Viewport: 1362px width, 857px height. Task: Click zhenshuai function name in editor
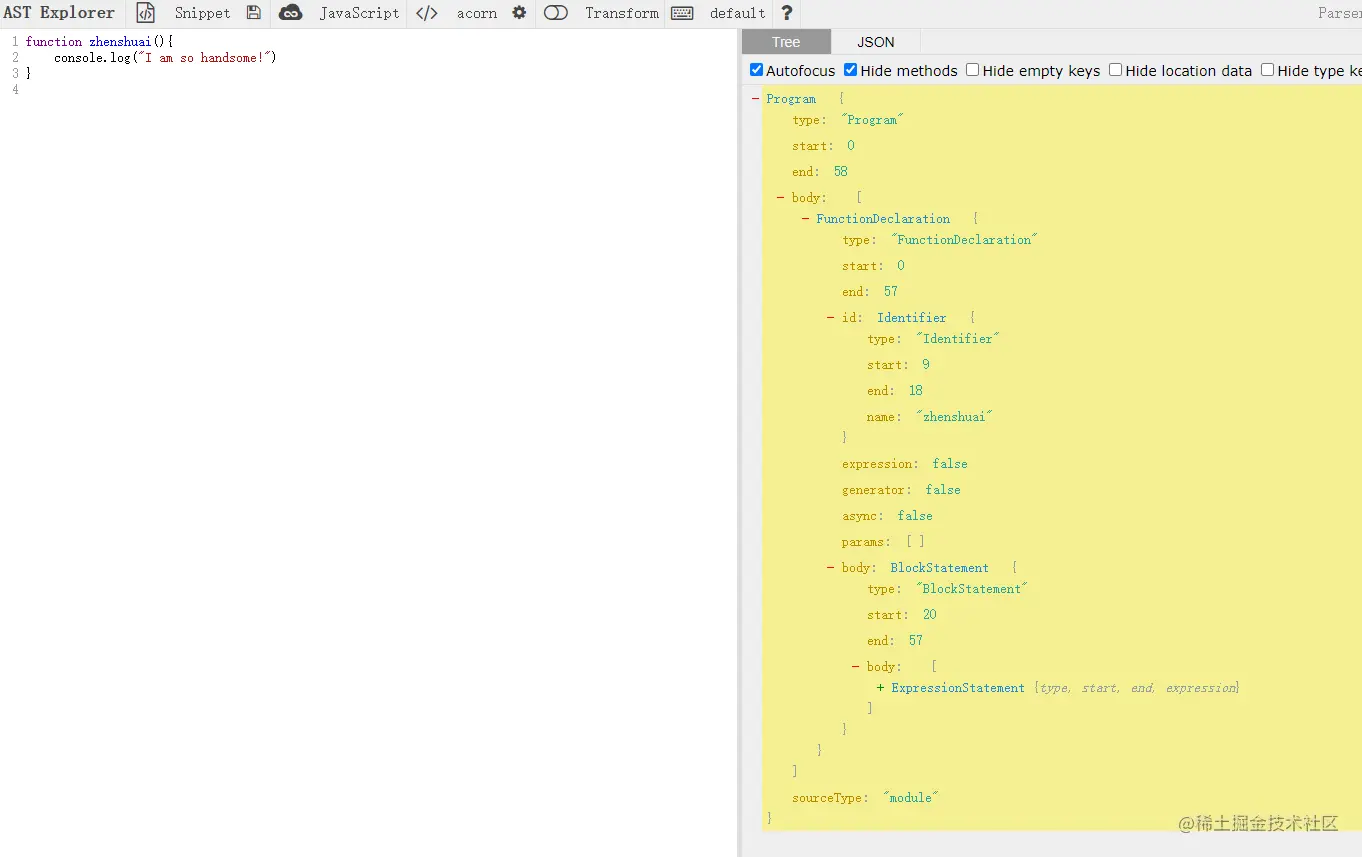point(120,42)
